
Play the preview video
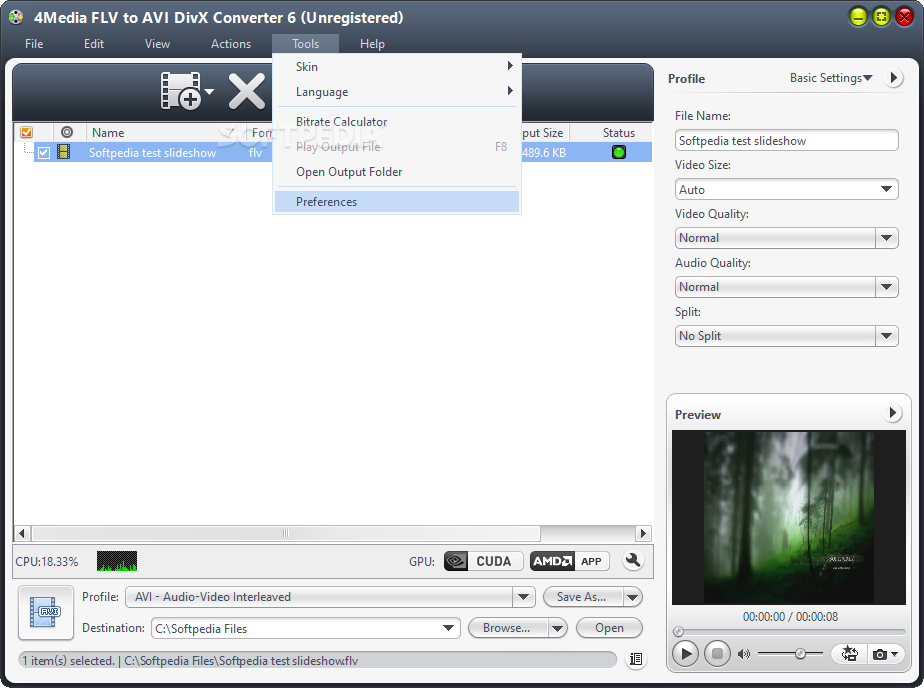(x=685, y=653)
